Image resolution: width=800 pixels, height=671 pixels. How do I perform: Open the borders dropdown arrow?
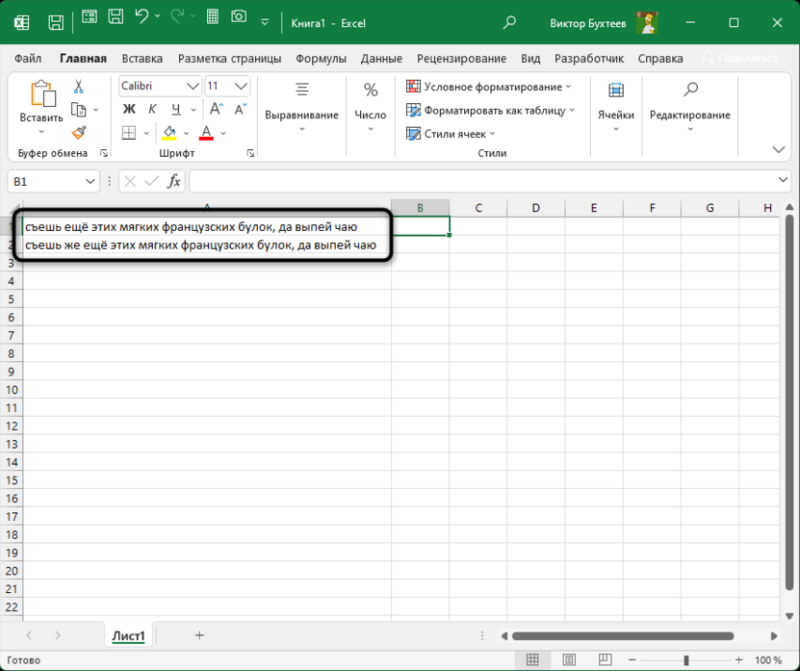[146, 134]
